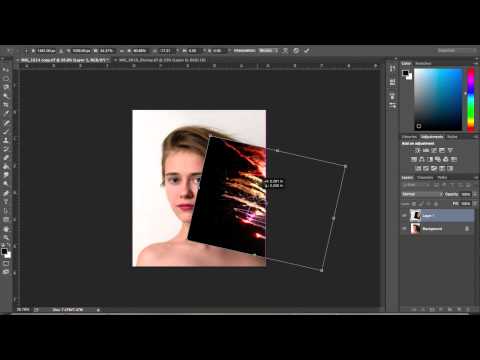Add a Curves adjustment
480x360 pixels.
[434, 151]
